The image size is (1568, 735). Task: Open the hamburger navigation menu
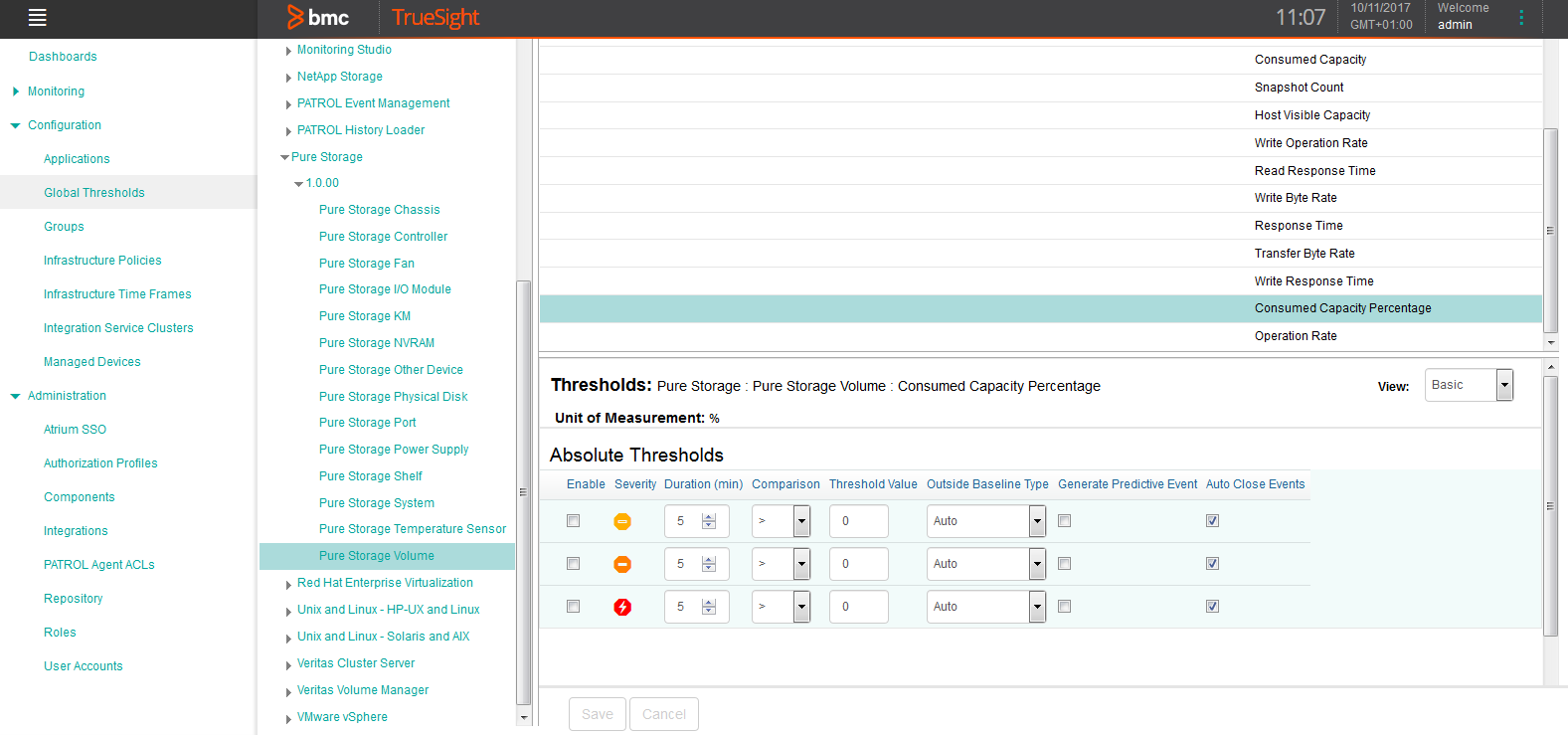coord(37,18)
